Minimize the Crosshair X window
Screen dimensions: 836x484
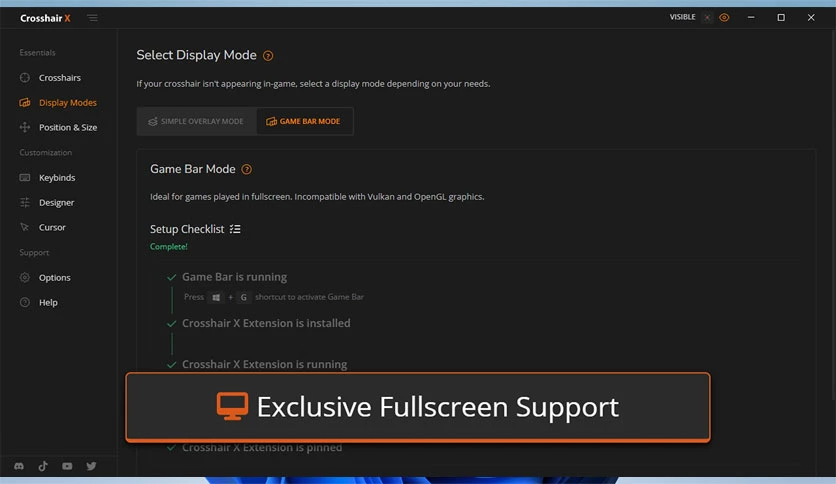(751, 18)
